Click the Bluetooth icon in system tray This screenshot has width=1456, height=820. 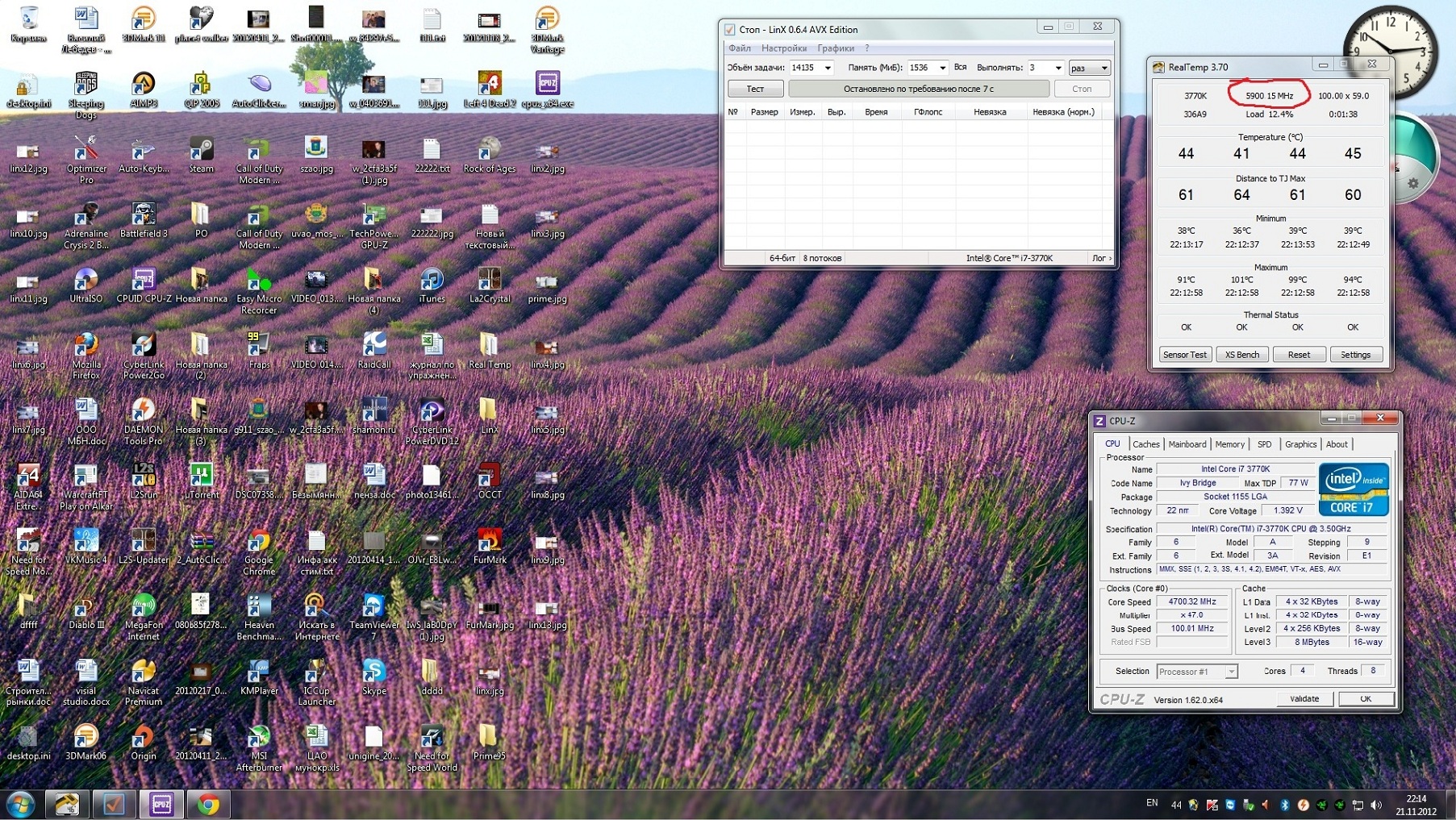pyautogui.click(x=1284, y=805)
